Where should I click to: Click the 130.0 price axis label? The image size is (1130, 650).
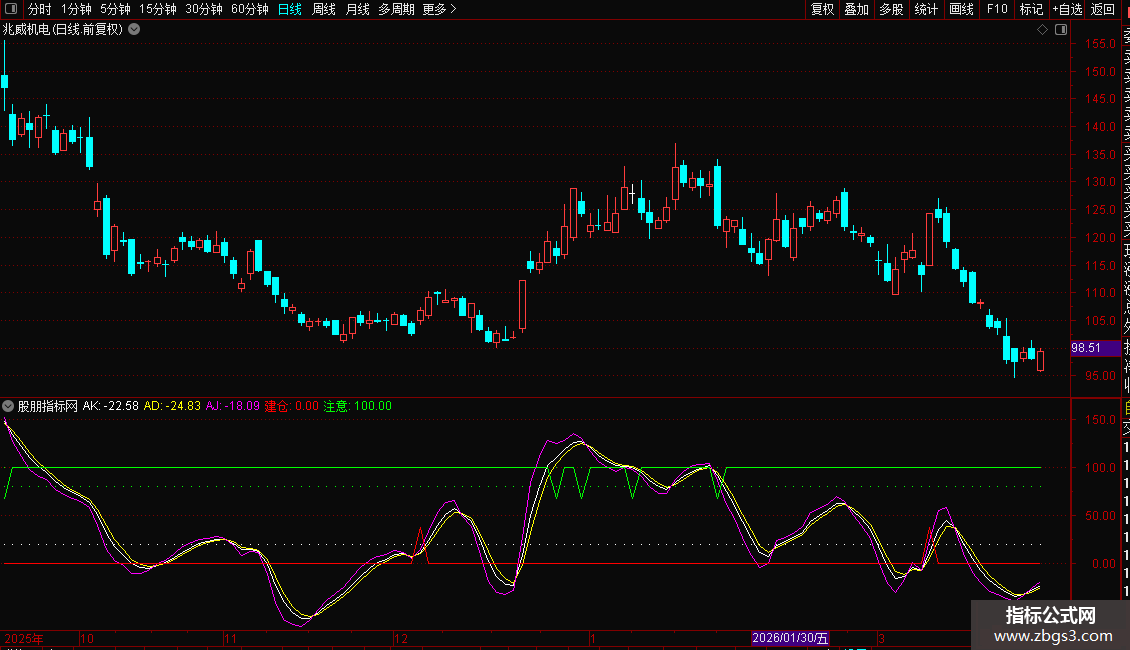point(1100,182)
